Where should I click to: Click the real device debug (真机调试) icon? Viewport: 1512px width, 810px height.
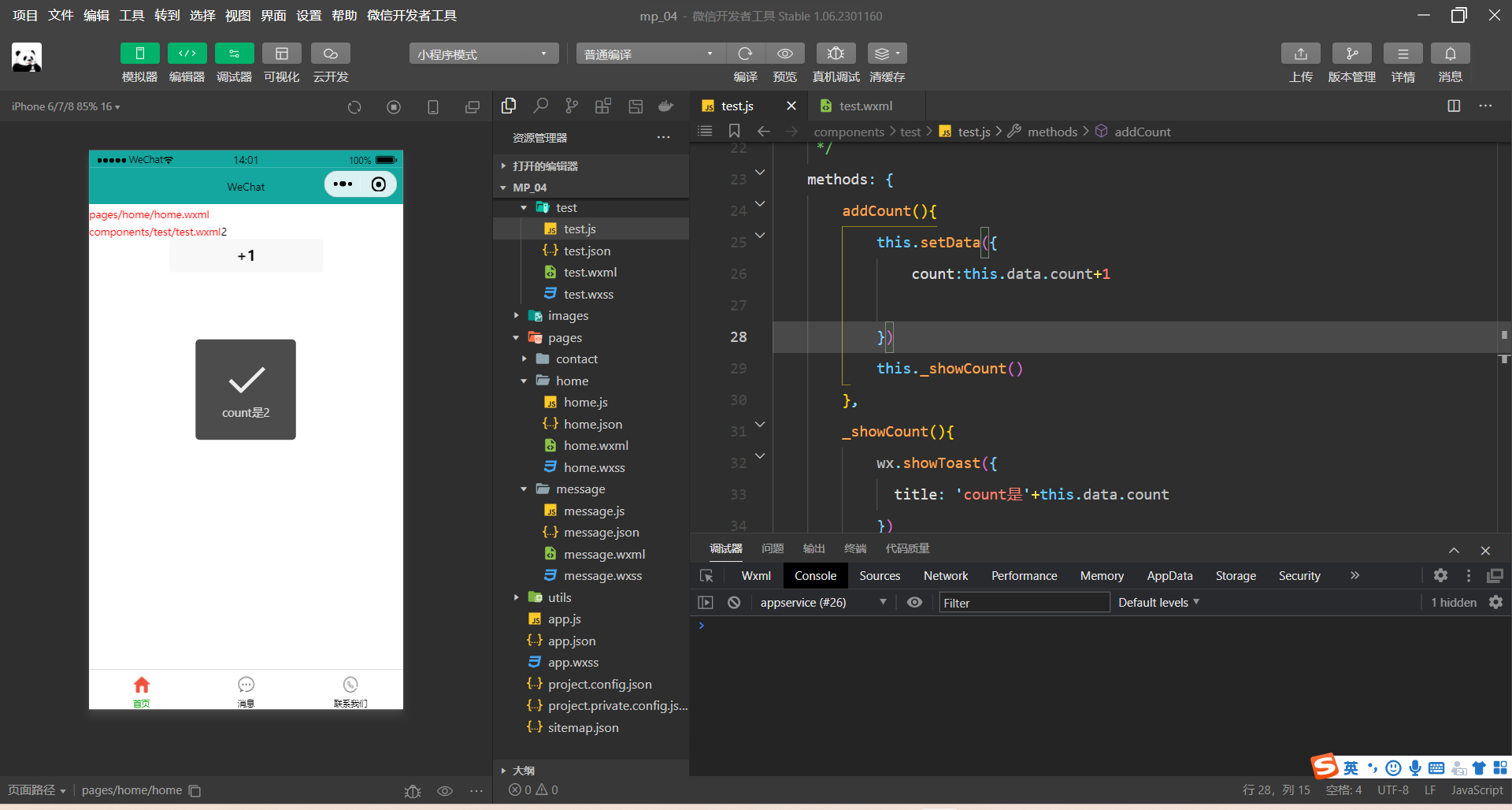[x=836, y=54]
